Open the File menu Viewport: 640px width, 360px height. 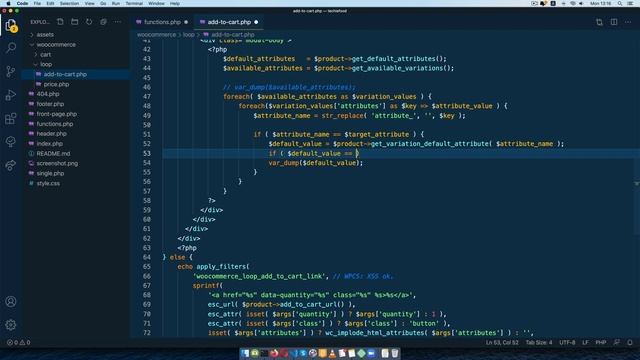click(37, 3)
